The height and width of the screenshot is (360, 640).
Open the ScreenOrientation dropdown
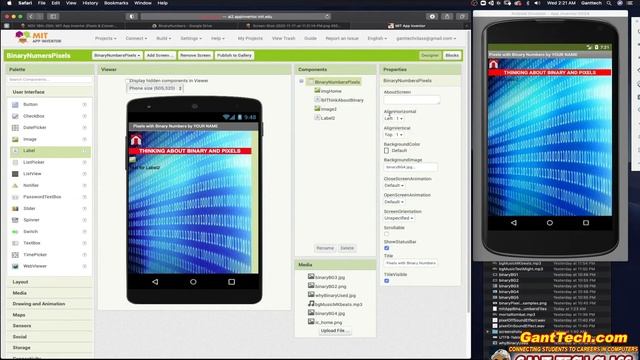tap(399, 218)
